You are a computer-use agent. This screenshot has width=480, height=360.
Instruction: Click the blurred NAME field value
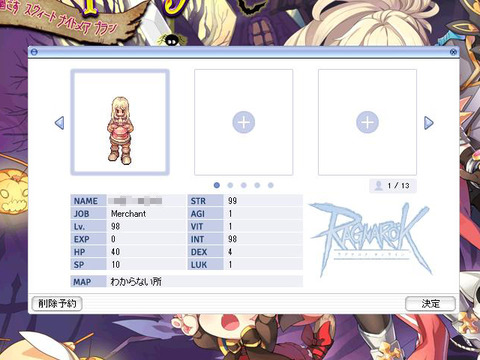pyautogui.click(x=135, y=201)
